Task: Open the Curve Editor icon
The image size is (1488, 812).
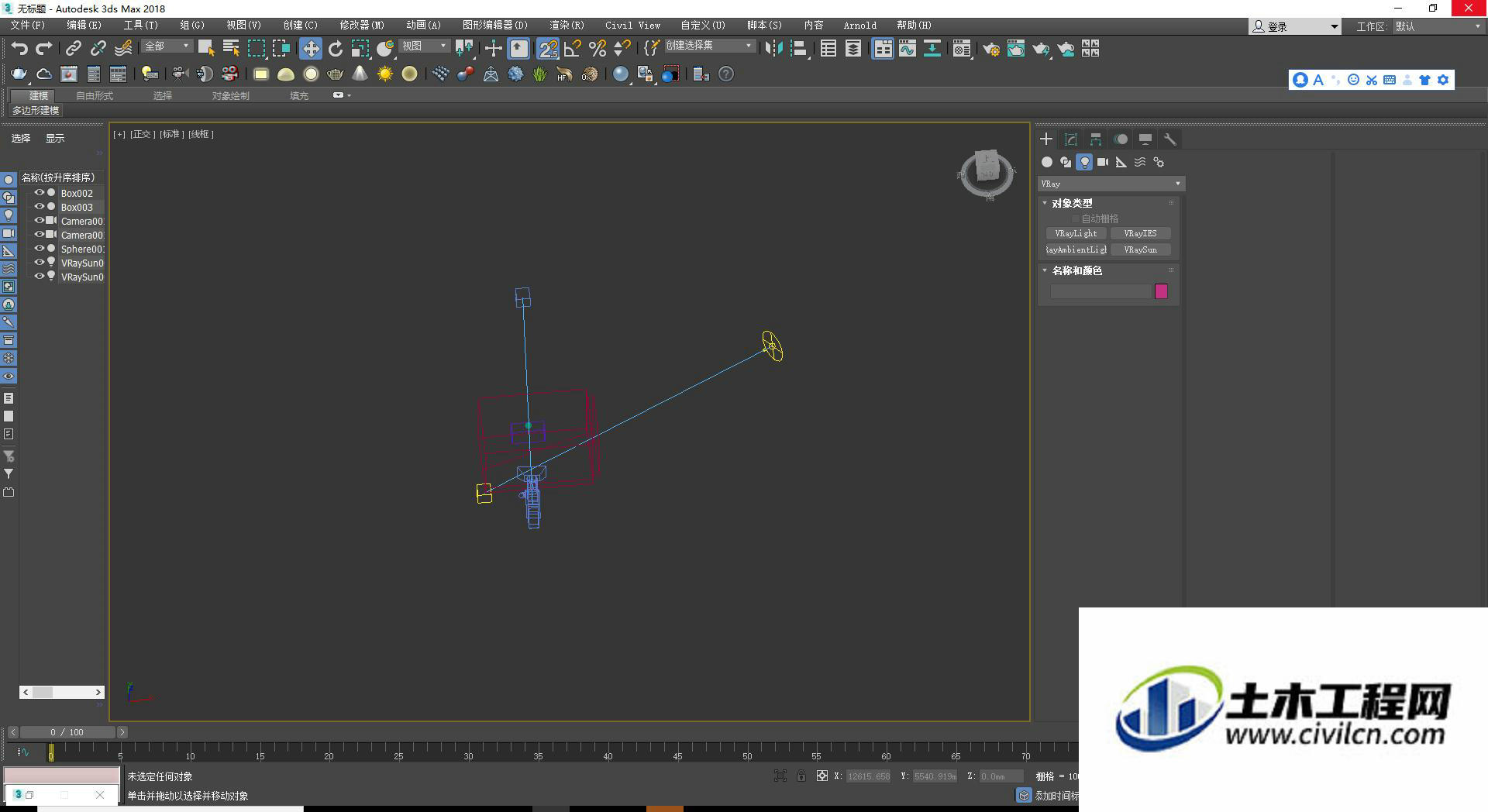Action: click(907, 49)
